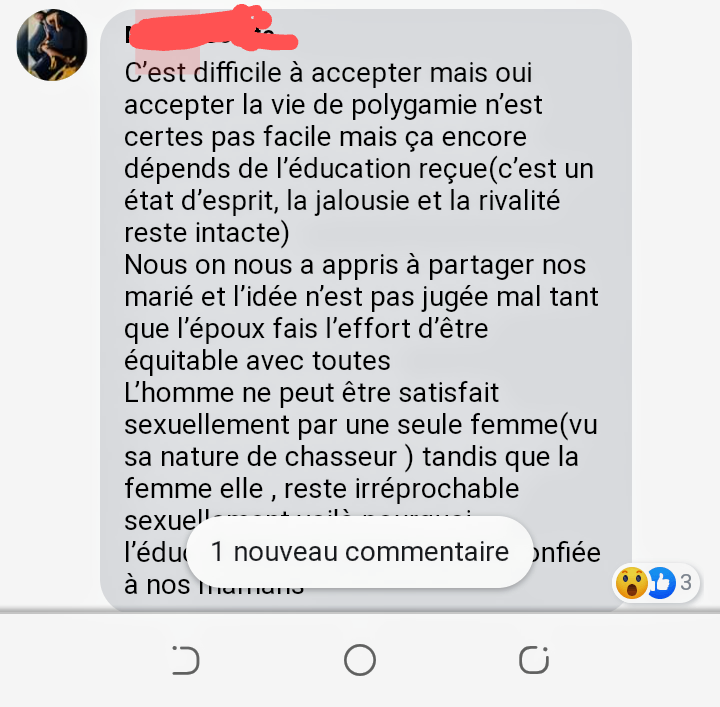Tap the line 'état d'esprit, la jalousie'
Screen dimensions: 720x707
click(342, 202)
